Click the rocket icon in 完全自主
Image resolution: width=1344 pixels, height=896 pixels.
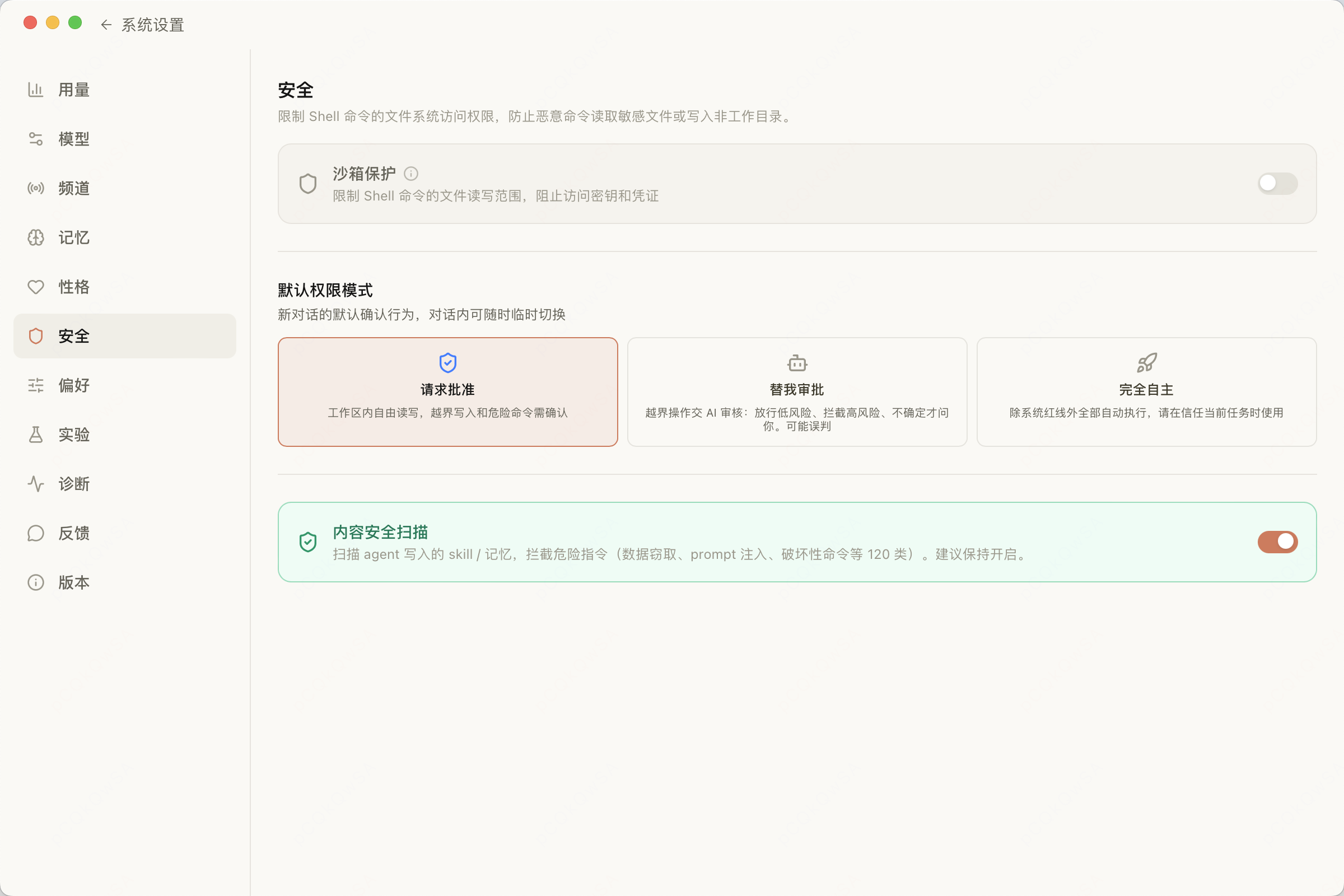1146,363
